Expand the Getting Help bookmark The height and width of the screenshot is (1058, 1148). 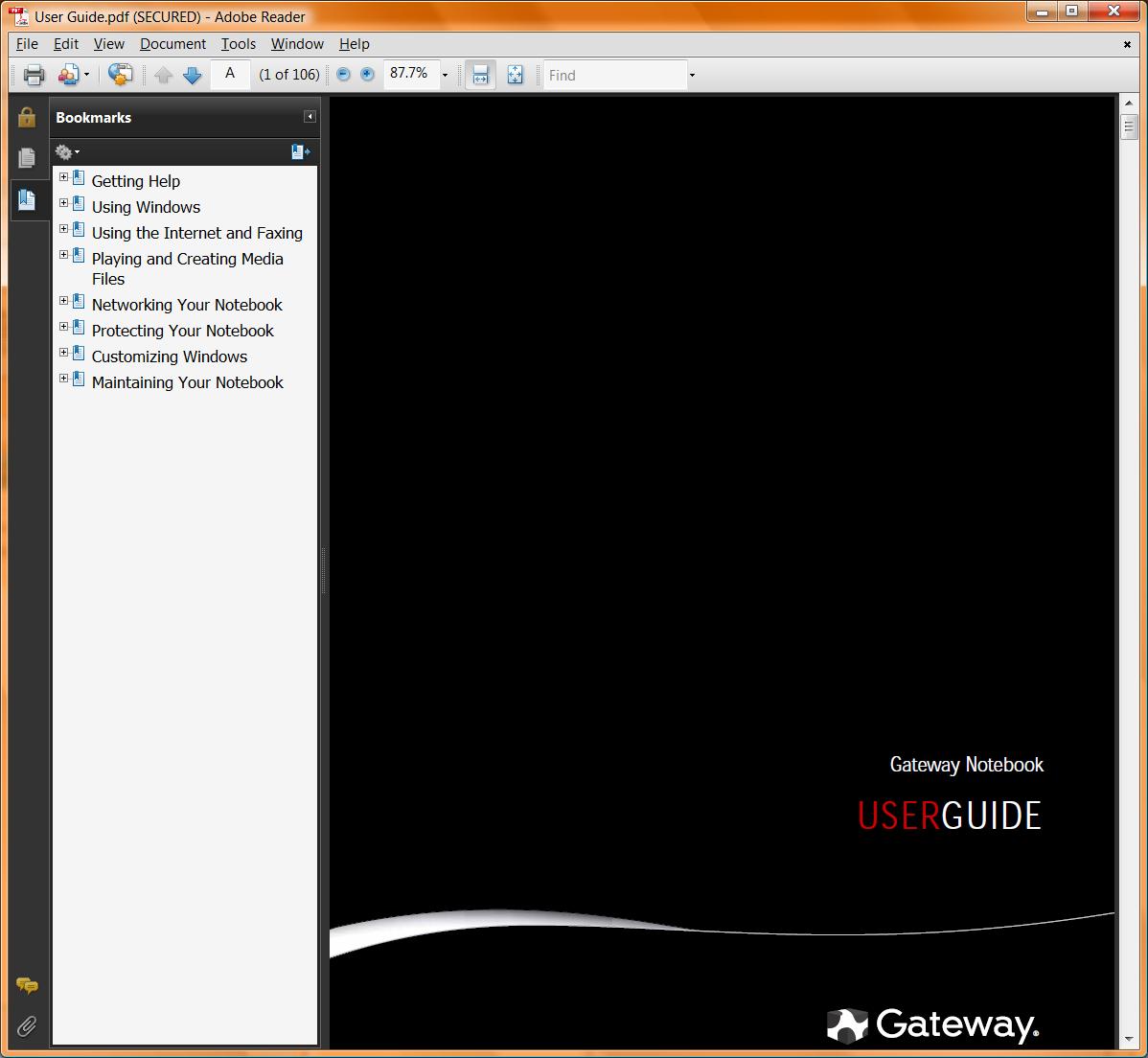(x=63, y=177)
